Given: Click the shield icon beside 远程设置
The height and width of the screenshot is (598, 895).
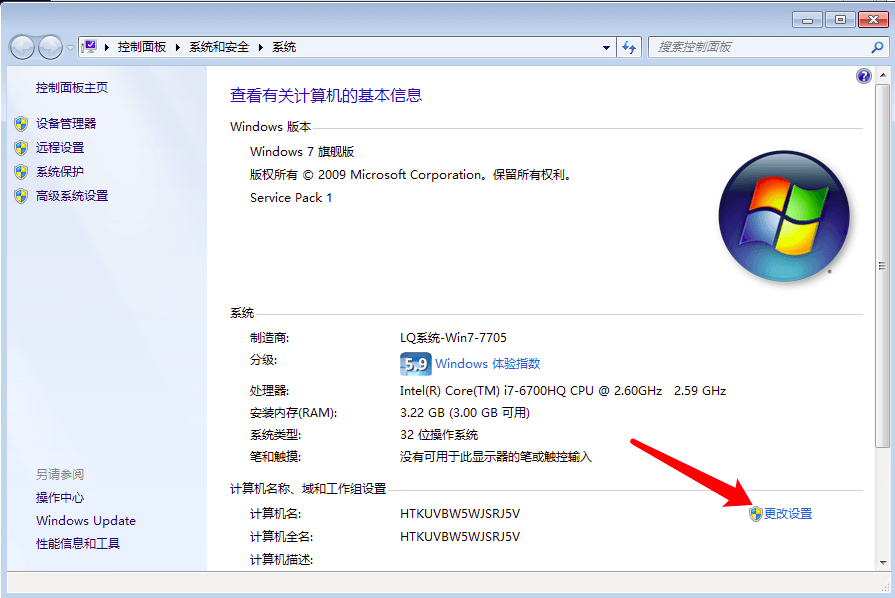Looking at the screenshot, I should (x=21, y=148).
